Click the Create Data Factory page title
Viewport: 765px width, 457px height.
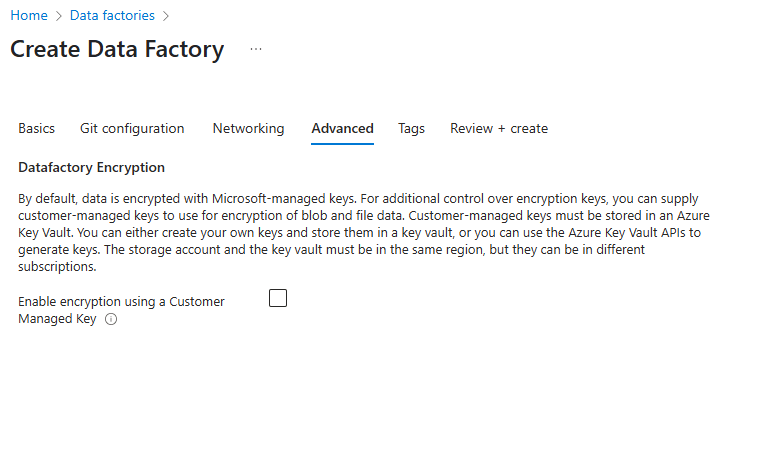tap(117, 49)
